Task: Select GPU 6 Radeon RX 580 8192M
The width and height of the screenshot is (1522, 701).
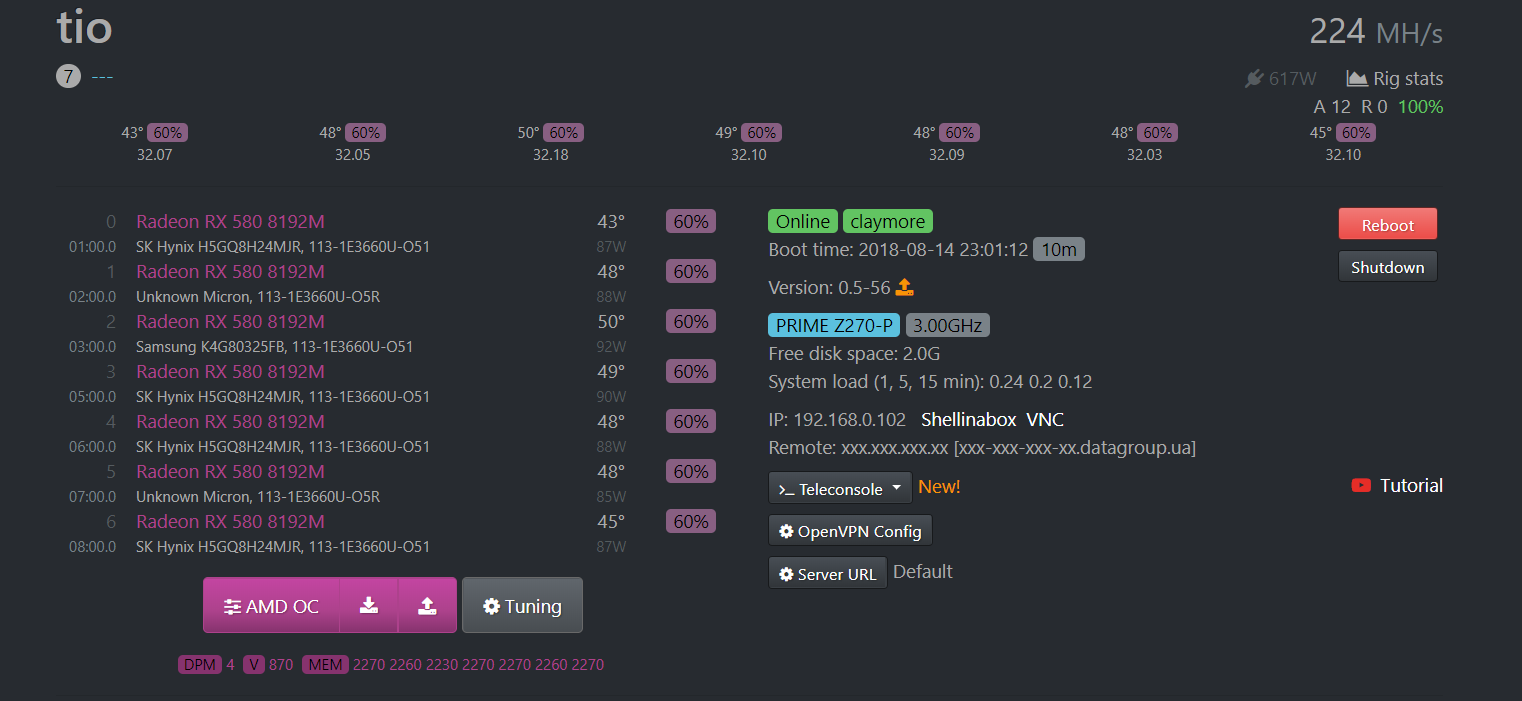Action: click(230, 522)
